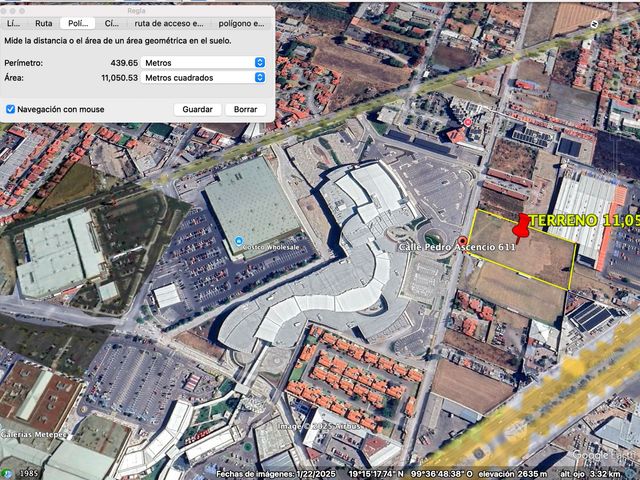This screenshot has width=640, height=480.
Task: Click the Área label
Action: [x=13, y=78]
